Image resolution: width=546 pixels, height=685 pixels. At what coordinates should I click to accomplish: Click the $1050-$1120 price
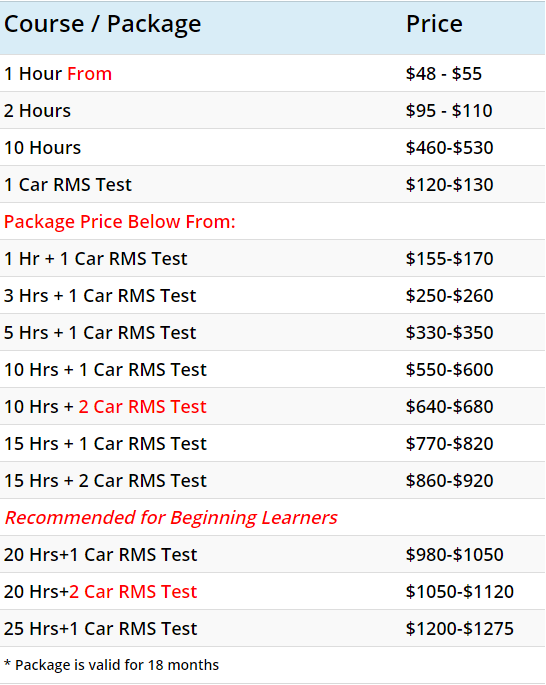[460, 592]
